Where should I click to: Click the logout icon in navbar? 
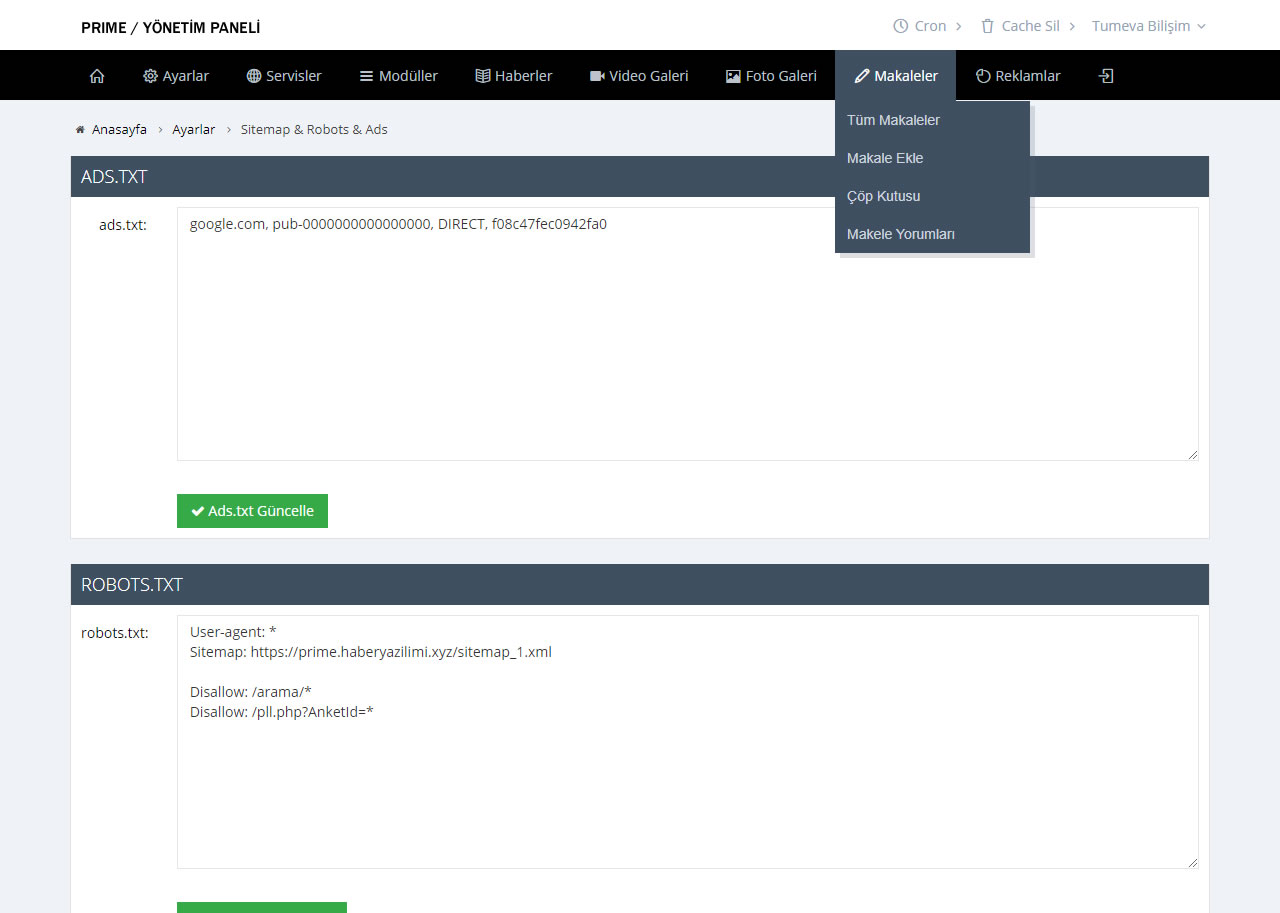1106,76
